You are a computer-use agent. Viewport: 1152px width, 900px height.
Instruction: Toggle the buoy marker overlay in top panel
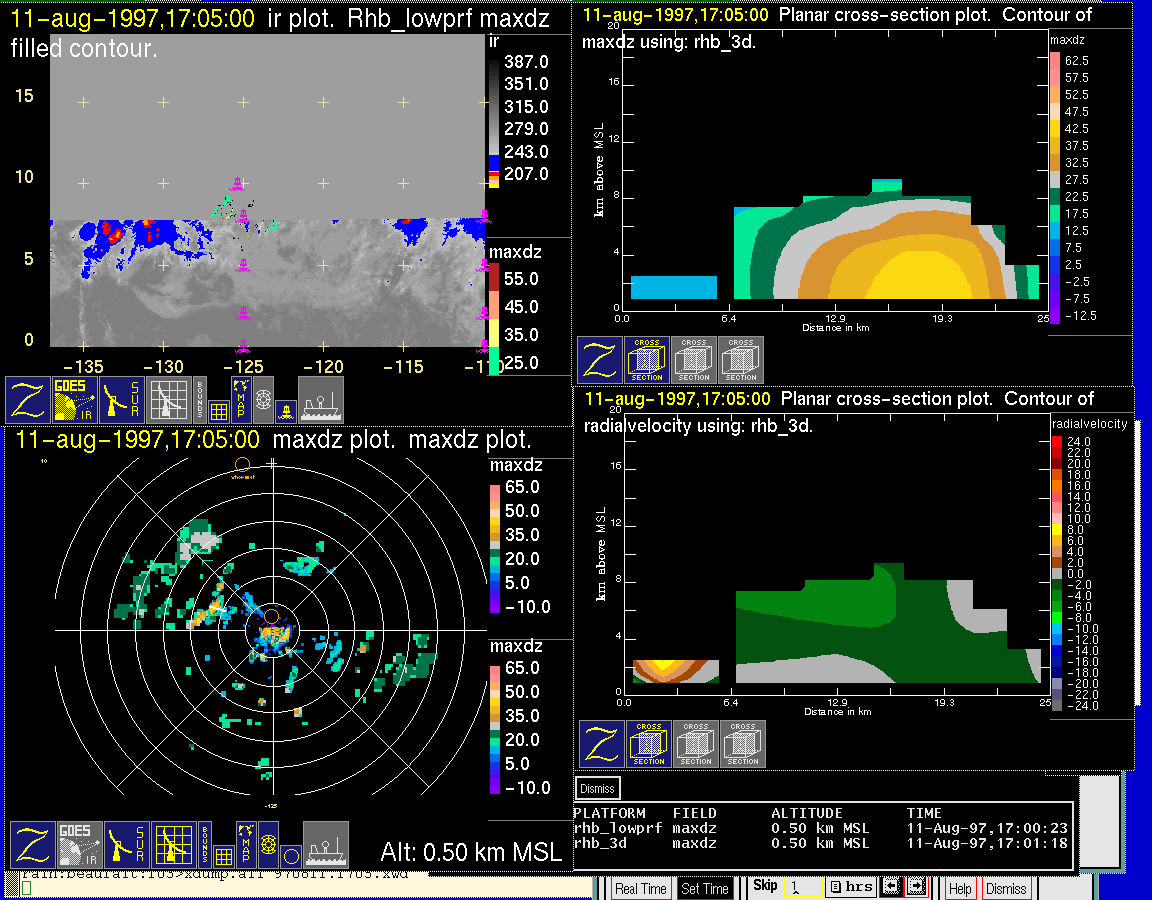pos(284,409)
